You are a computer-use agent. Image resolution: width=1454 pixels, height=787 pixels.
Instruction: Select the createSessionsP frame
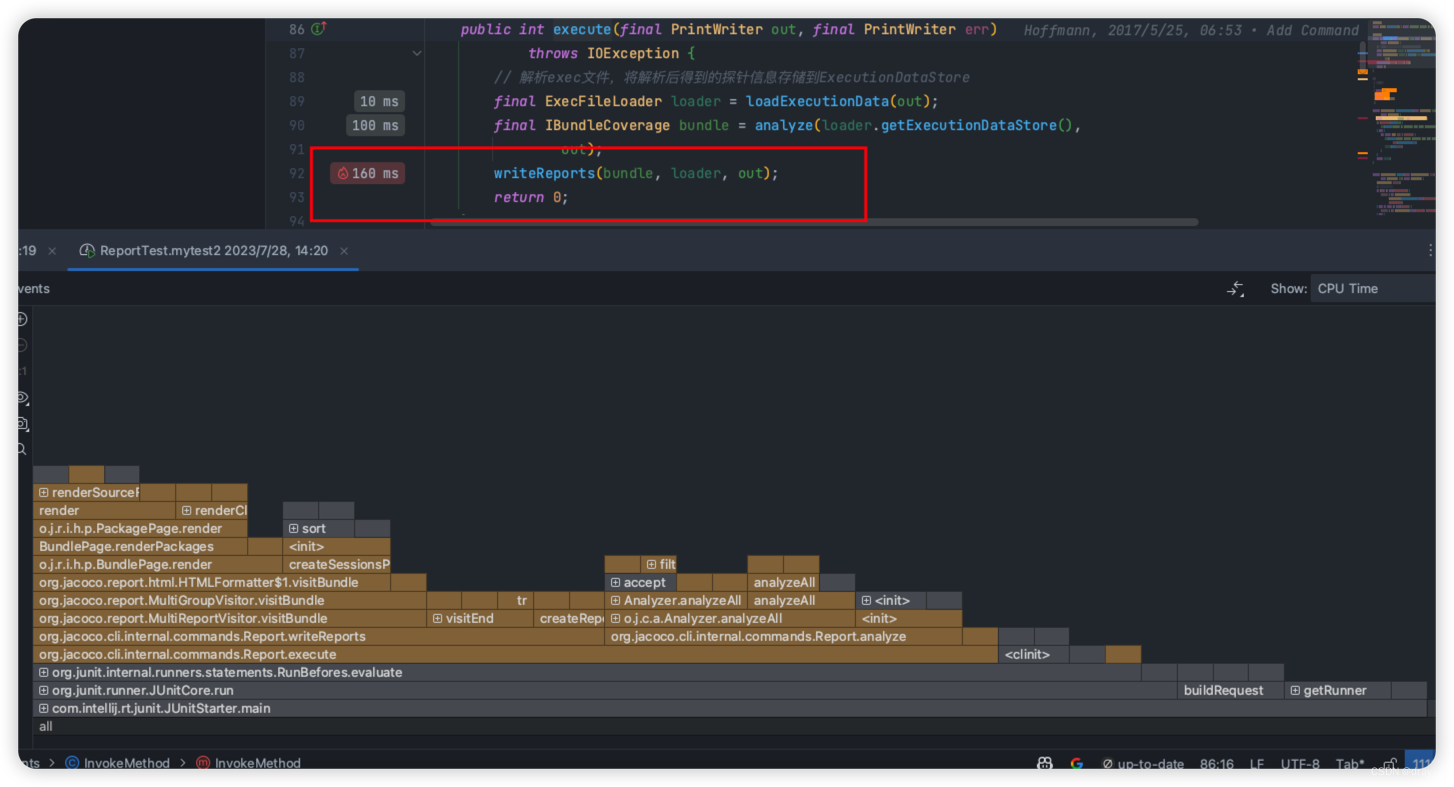tap(337, 565)
